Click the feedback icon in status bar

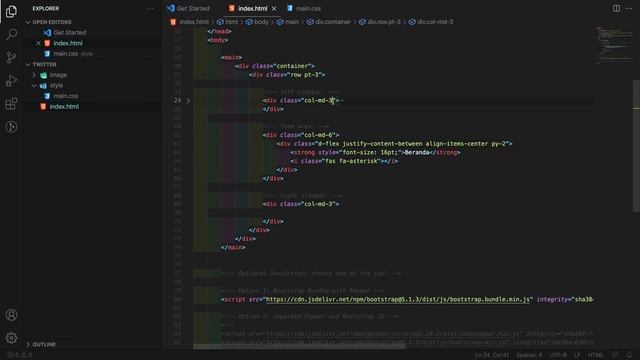[616, 355]
